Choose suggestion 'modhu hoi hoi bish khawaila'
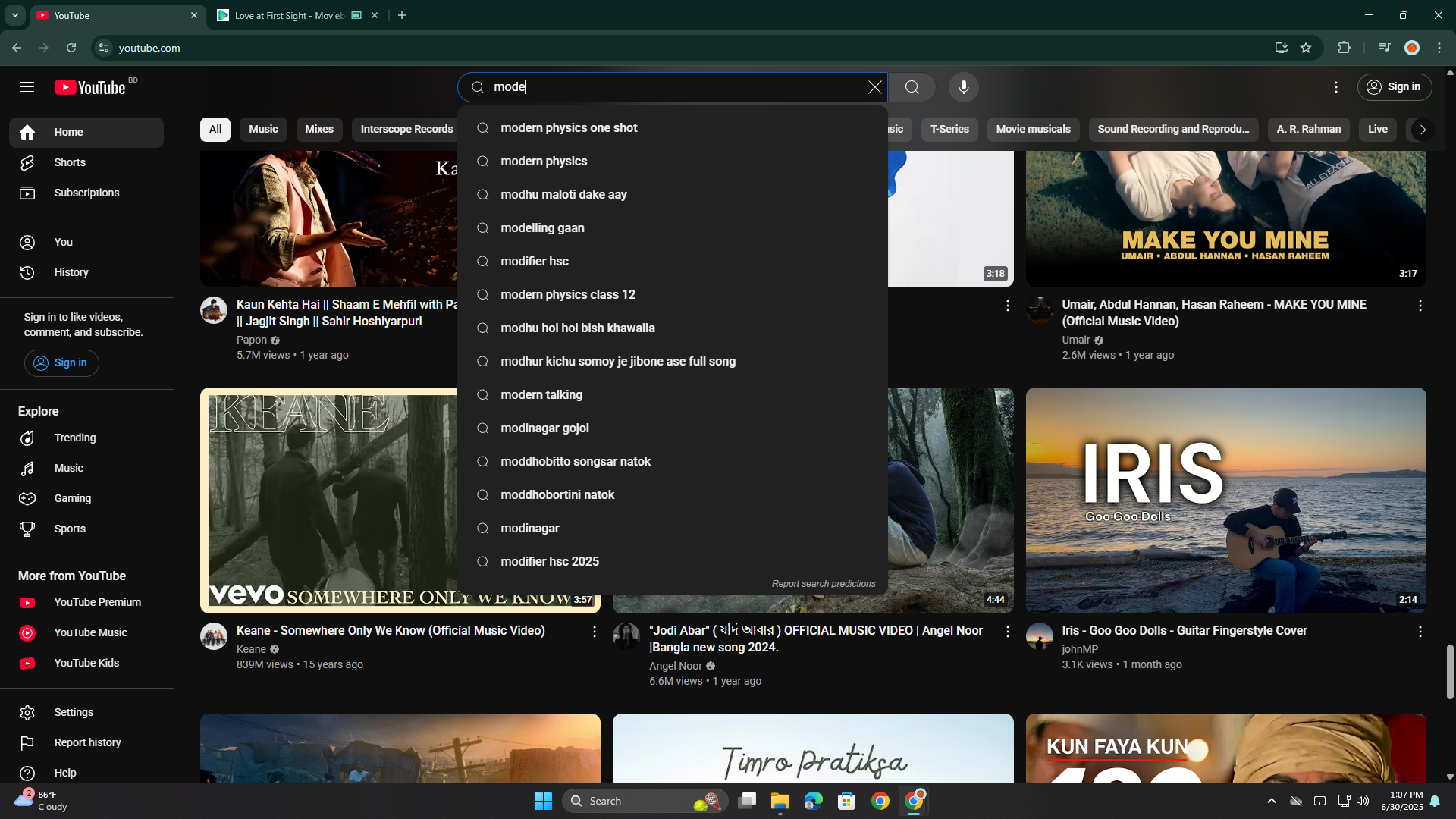 [673, 328]
